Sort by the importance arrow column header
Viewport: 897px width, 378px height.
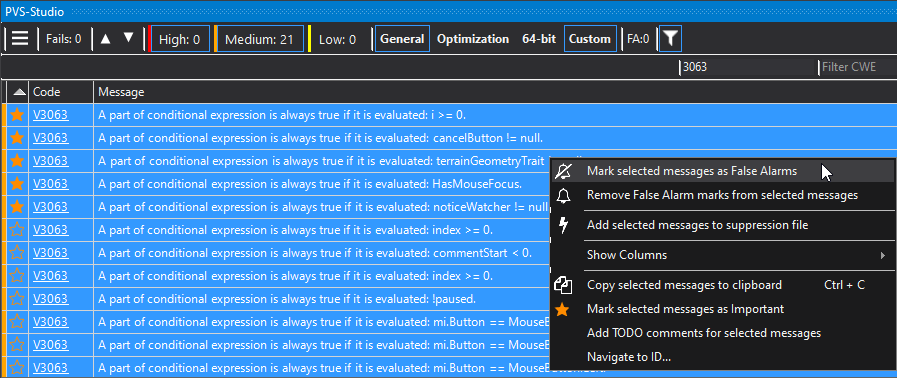(x=18, y=91)
